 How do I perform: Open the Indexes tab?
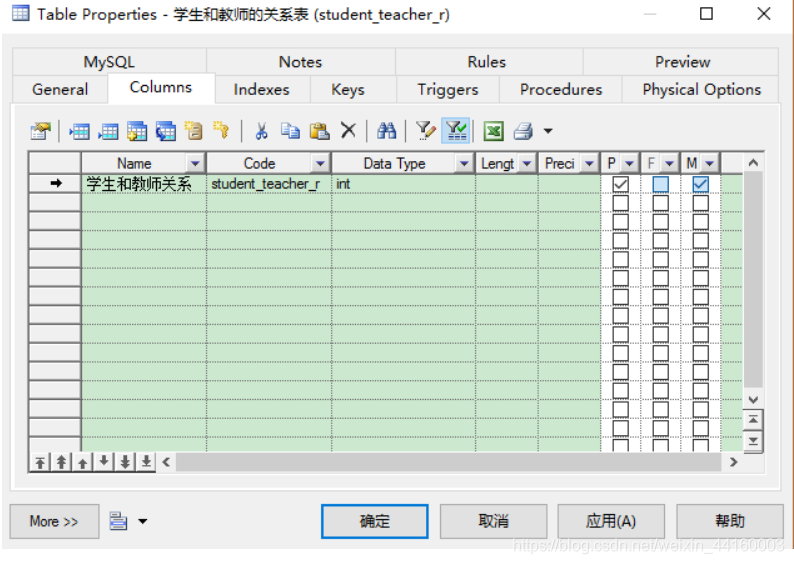pos(262,90)
